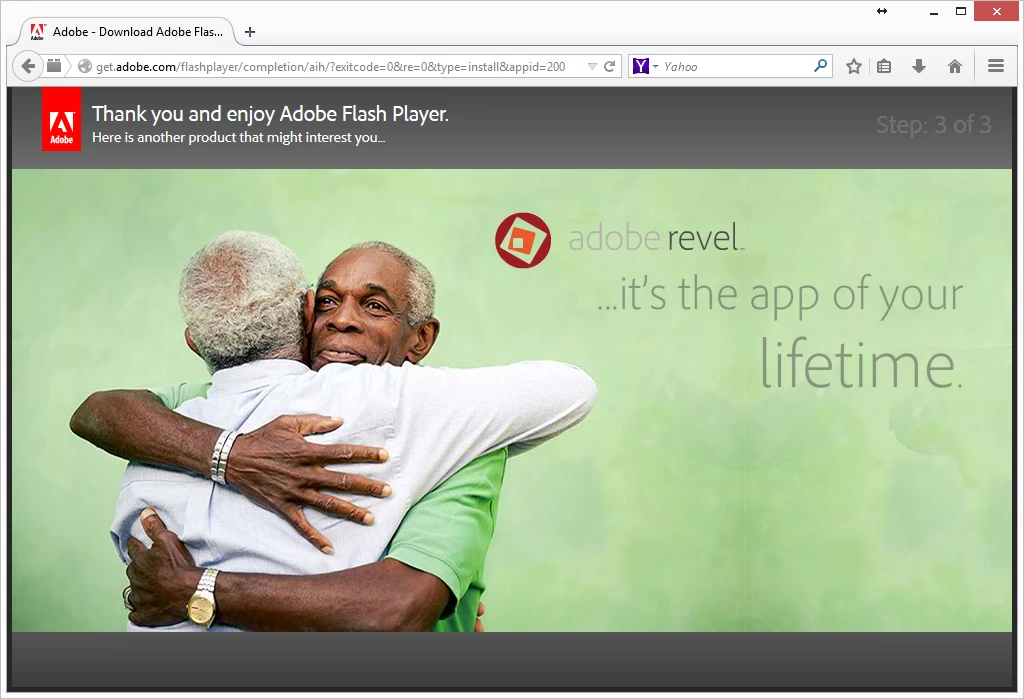Image resolution: width=1024 pixels, height=699 pixels.
Task: Click the tab groups icon beside back button
Action: pos(54,66)
